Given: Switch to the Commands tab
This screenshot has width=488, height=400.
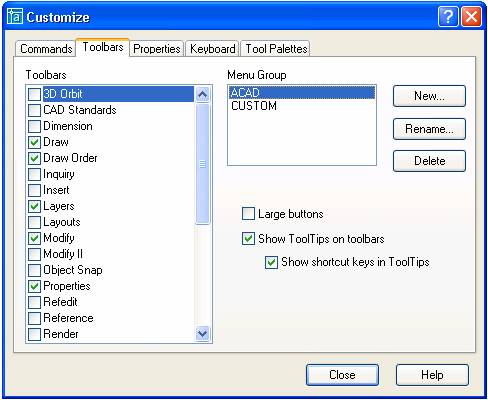Looking at the screenshot, I should click(46, 49).
